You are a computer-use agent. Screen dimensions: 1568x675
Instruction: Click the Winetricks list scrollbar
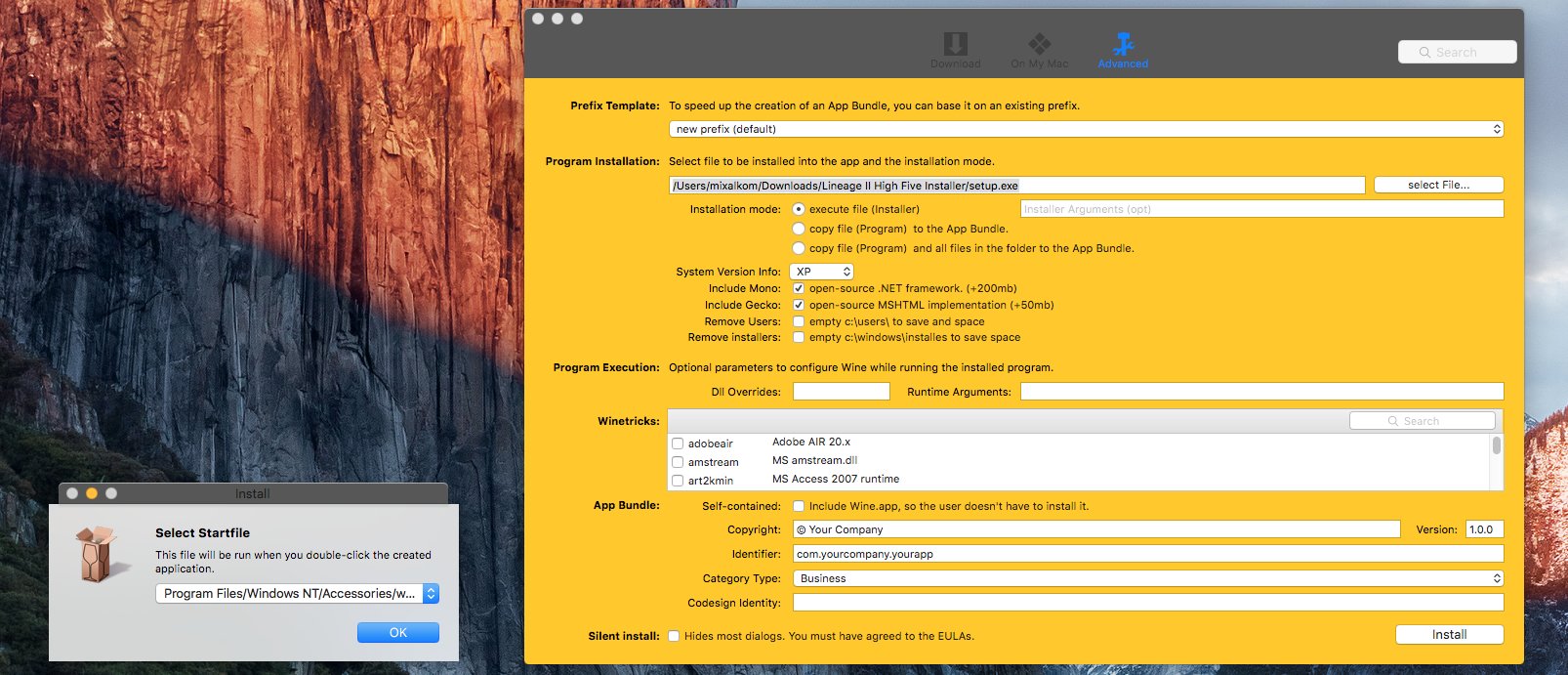[x=1497, y=447]
